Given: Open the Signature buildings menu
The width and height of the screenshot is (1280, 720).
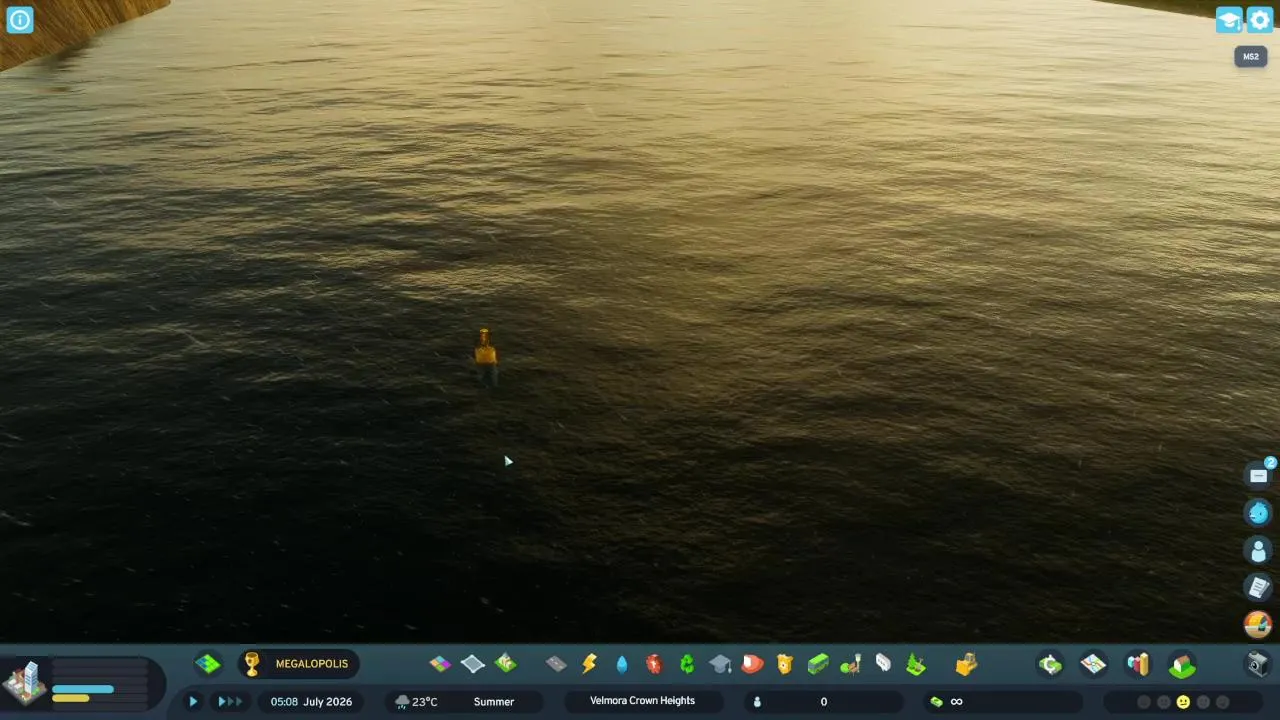Looking at the screenshot, I should point(506,663).
